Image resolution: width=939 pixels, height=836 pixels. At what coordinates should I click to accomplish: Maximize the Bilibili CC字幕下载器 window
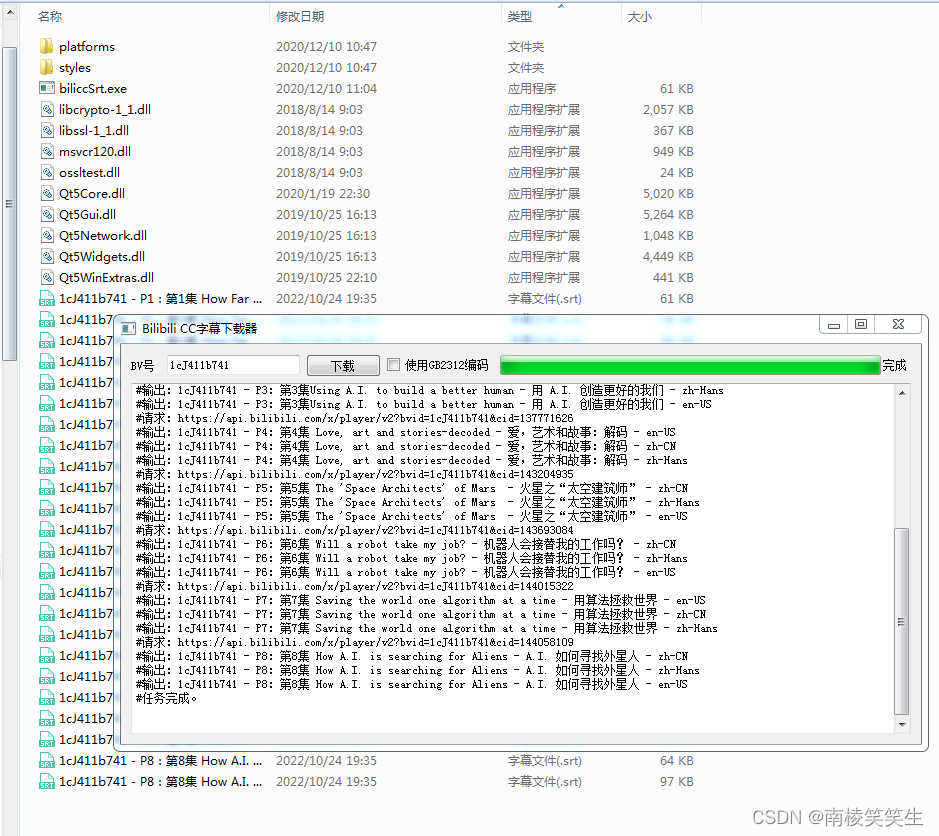pyautogui.click(x=861, y=325)
